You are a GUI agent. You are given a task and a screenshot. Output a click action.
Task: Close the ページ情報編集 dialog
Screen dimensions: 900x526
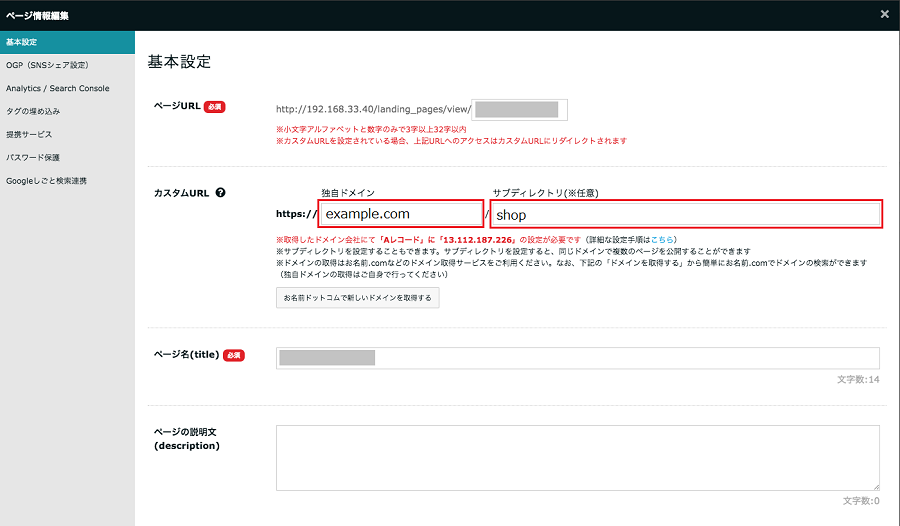tap(884, 14)
